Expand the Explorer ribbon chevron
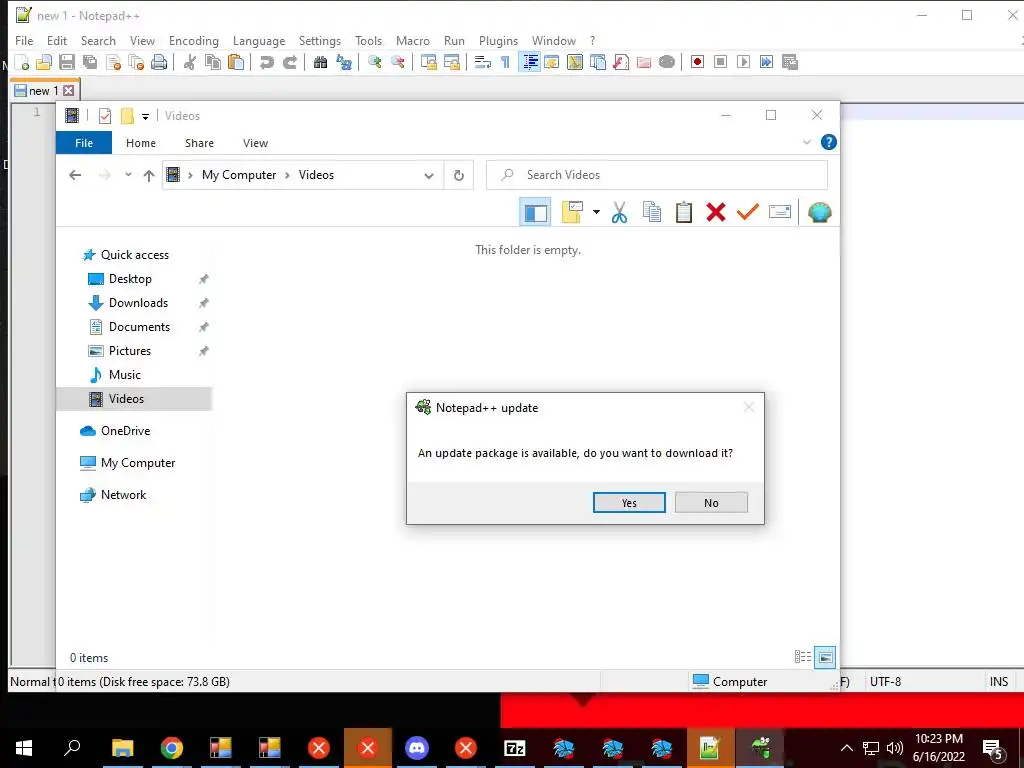The width and height of the screenshot is (1024, 768). 807,142
